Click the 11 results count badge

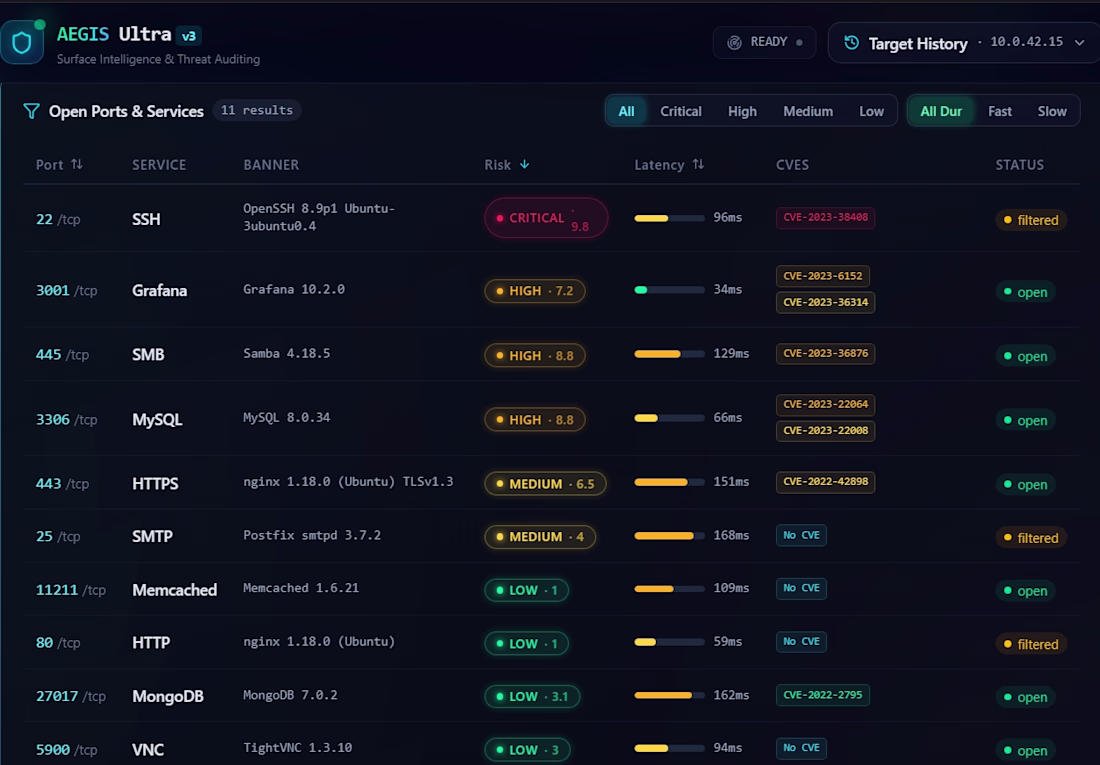(257, 110)
